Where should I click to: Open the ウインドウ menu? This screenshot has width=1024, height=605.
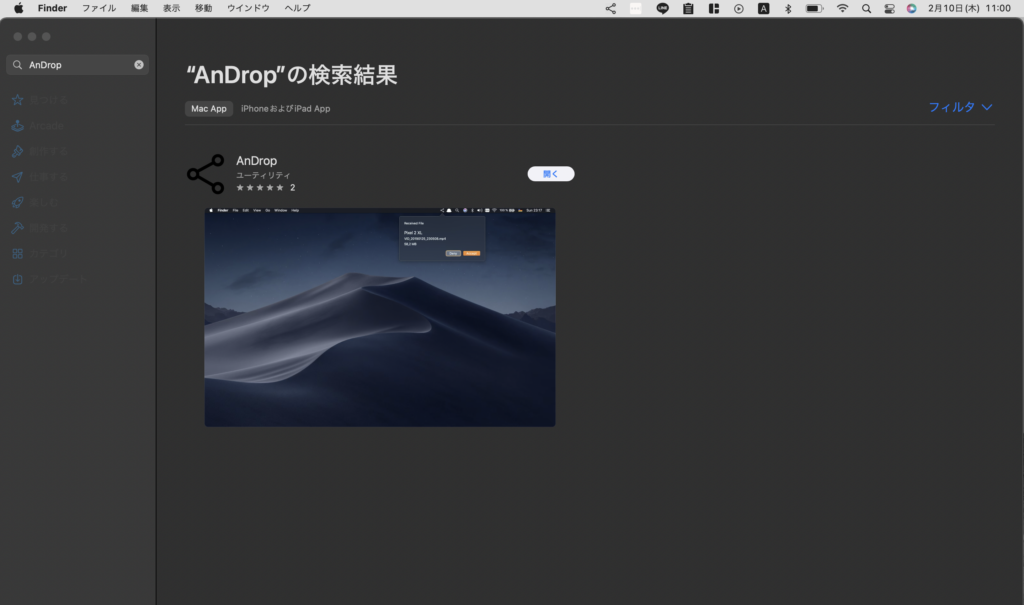[x=248, y=8]
